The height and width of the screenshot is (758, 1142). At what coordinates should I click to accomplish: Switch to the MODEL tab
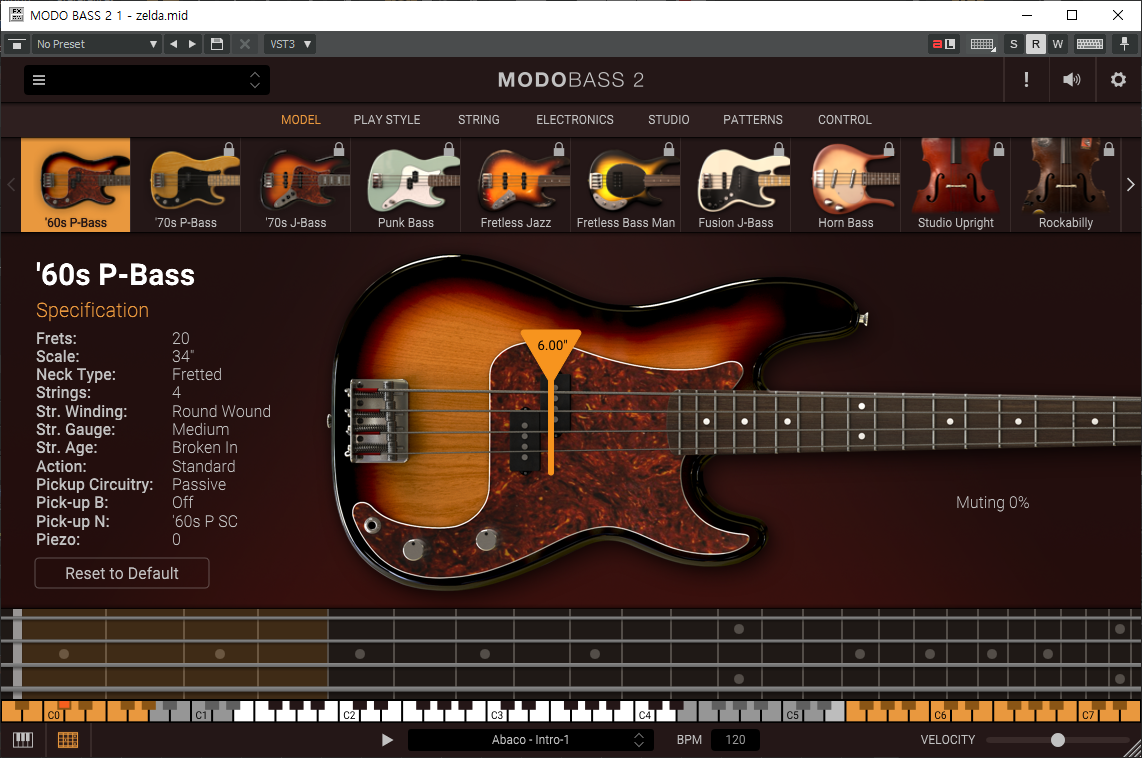pyautogui.click(x=301, y=119)
